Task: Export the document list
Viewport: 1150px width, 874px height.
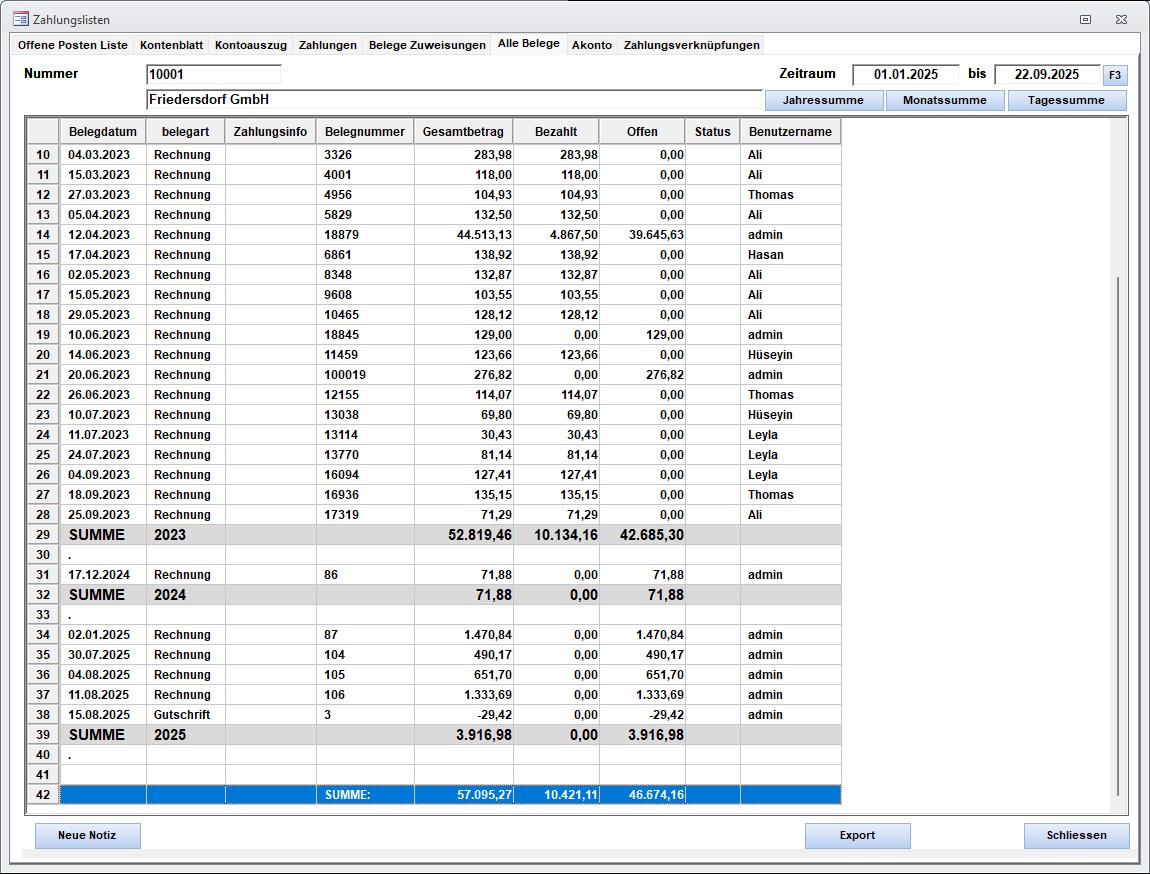Action: pyautogui.click(x=857, y=836)
